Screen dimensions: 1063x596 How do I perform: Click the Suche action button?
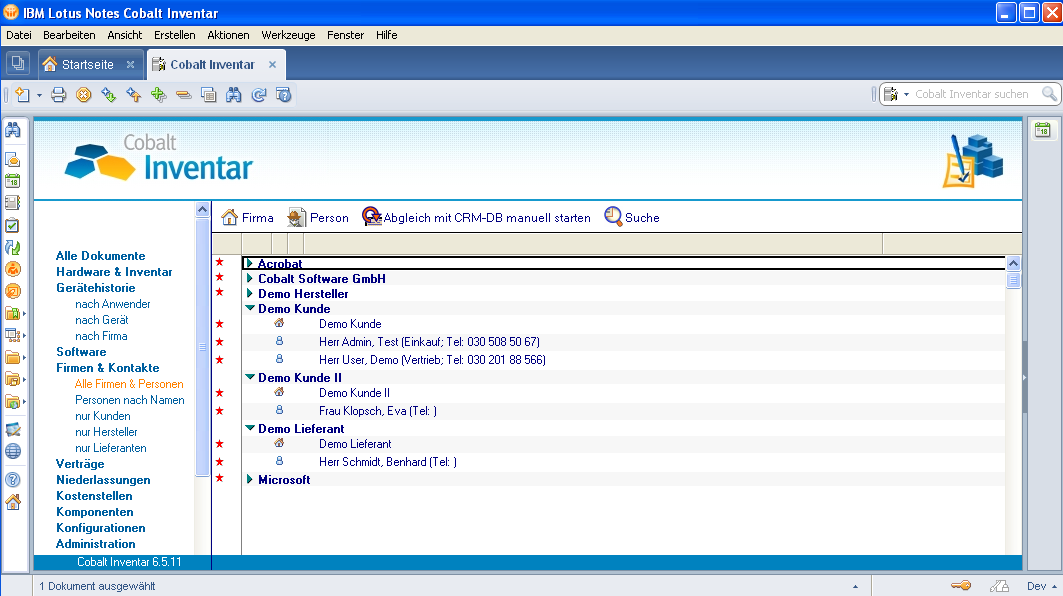pyautogui.click(x=632, y=218)
